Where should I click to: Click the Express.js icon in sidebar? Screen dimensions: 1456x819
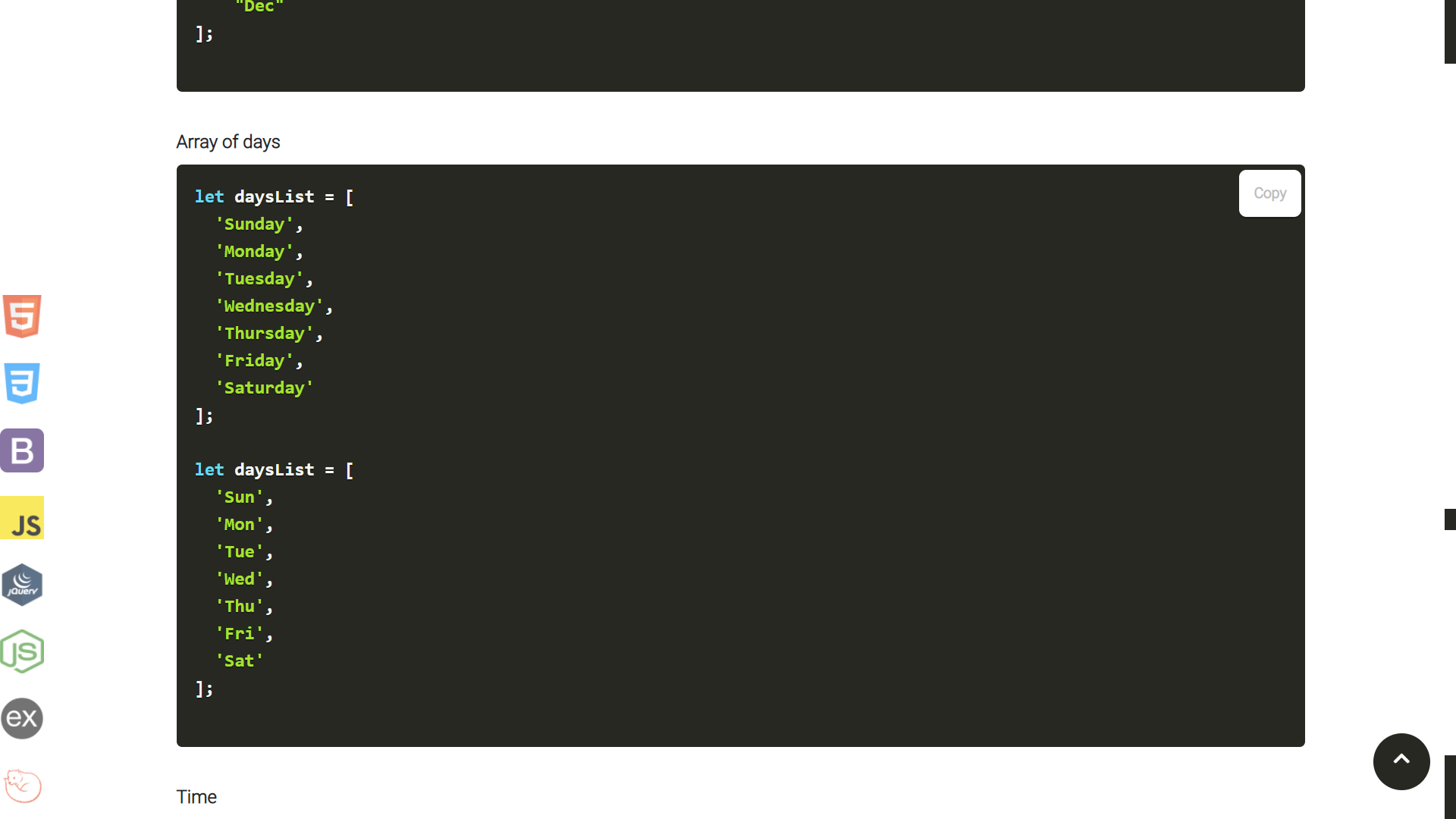(x=22, y=718)
